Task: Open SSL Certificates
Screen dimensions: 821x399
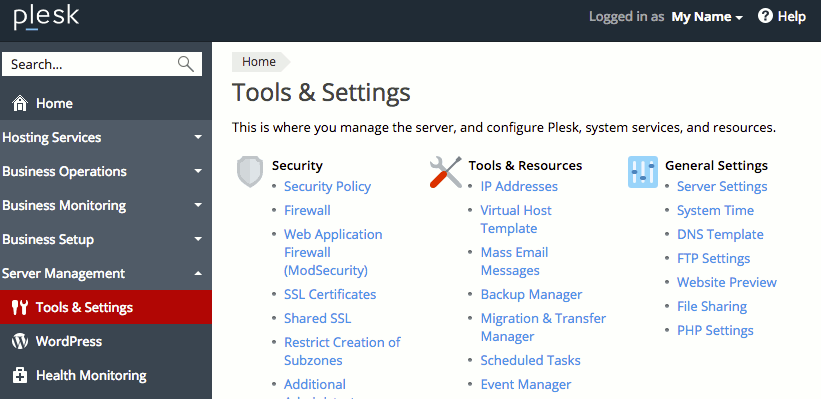Action: tap(330, 294)
